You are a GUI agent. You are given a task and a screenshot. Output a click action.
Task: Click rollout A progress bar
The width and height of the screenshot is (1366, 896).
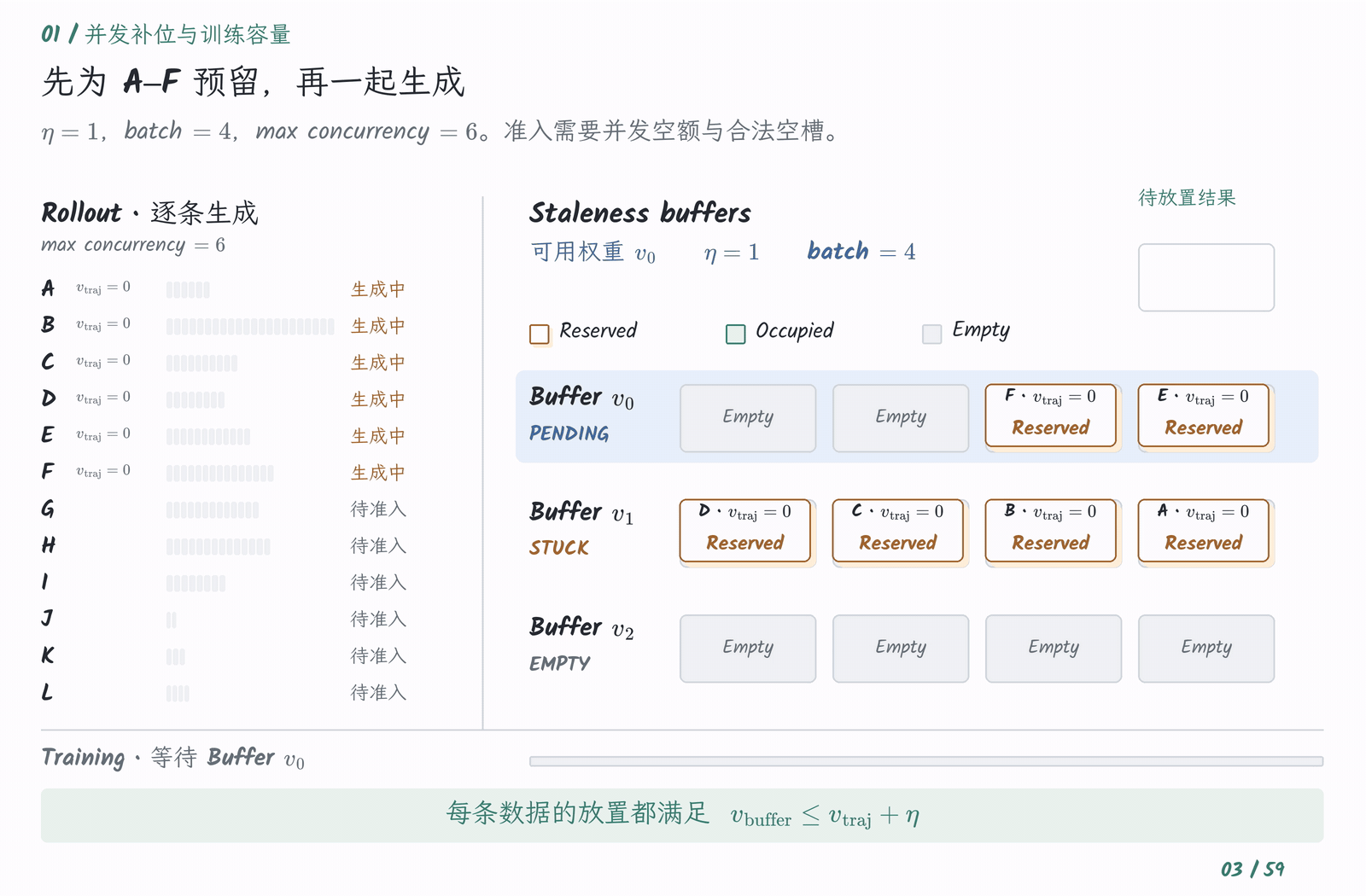(x=188, y=290)
